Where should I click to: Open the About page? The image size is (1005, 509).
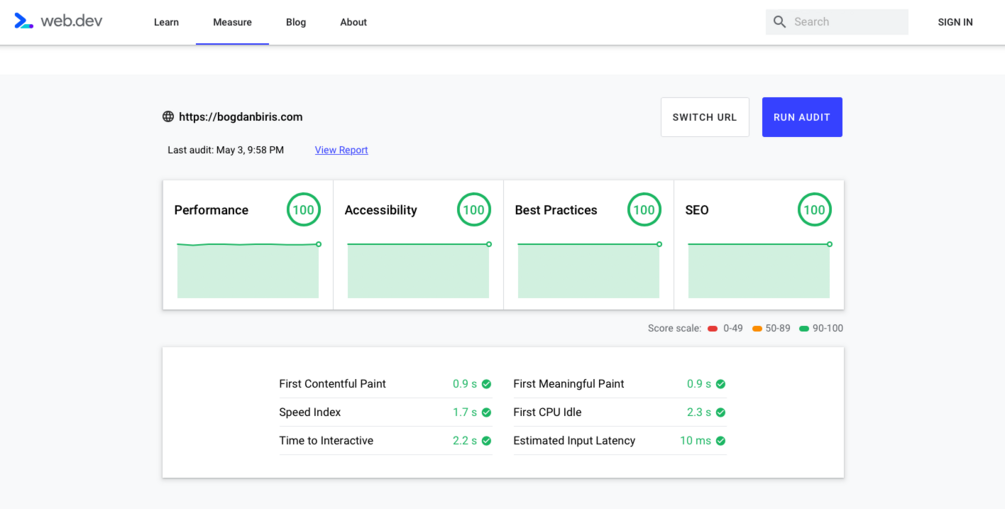pos(353,22)
